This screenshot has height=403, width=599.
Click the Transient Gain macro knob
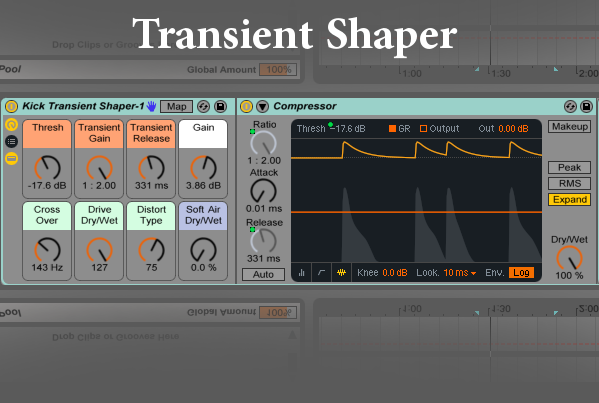[x=99, y=168]
